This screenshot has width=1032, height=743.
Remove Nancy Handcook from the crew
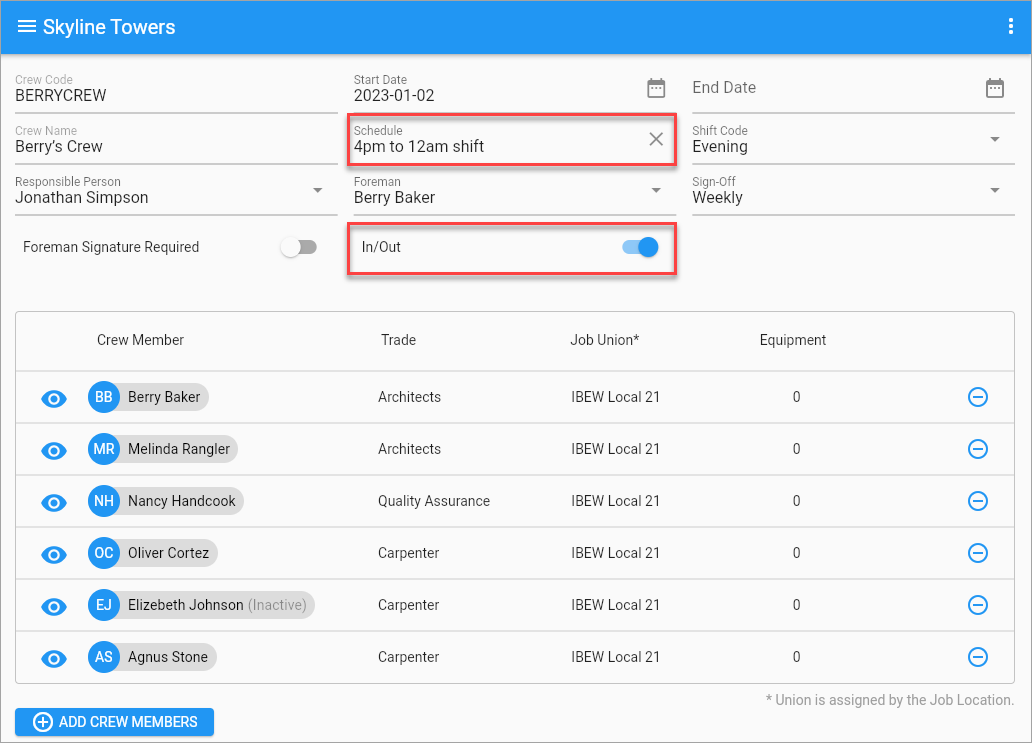[978, 501]
